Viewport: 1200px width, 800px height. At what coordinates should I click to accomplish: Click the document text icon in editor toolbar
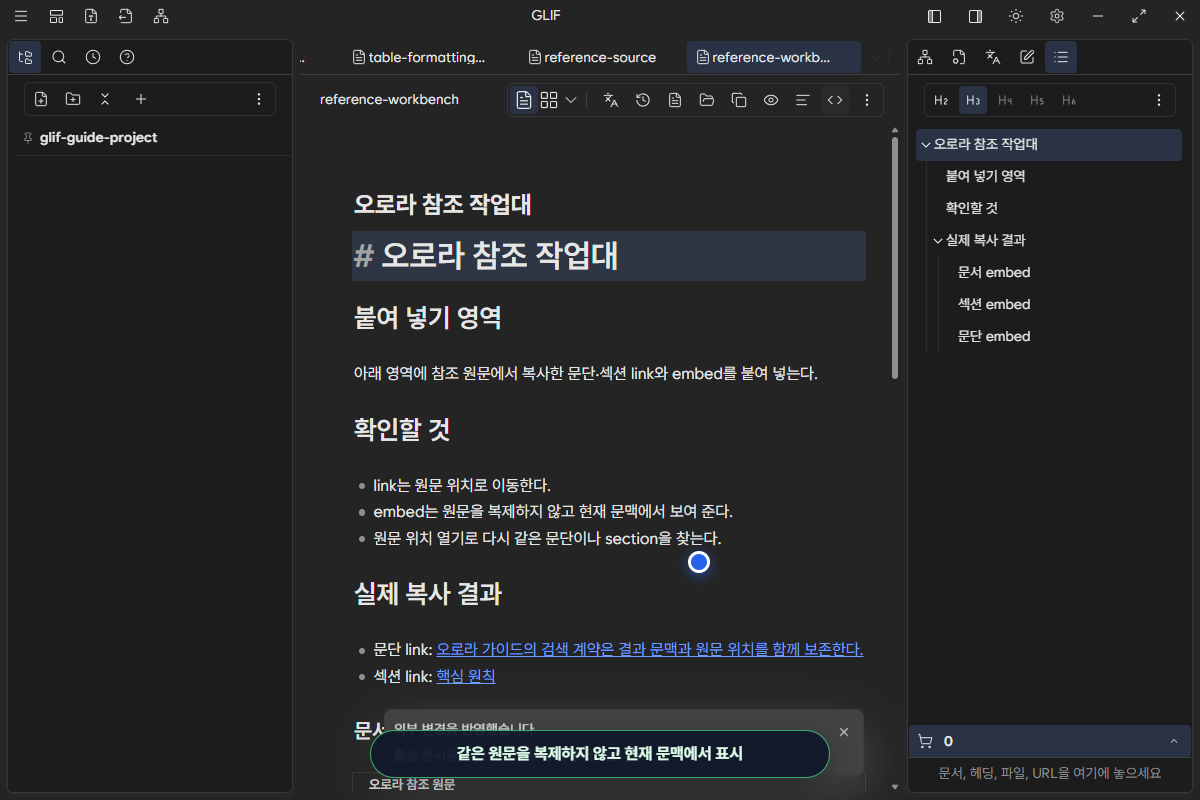[675, 100]
